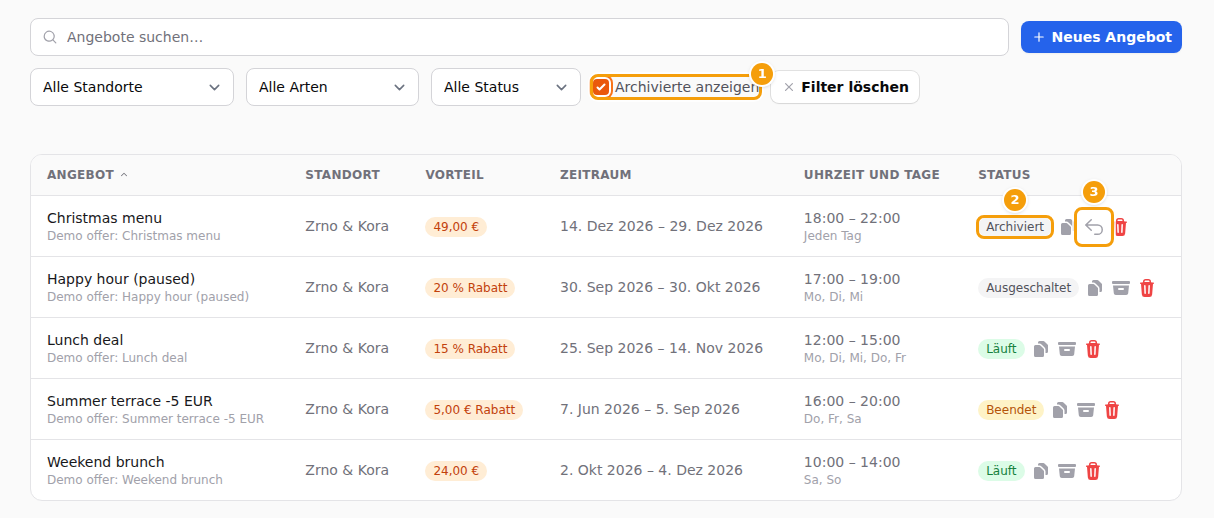
Task: Delete the Summer terrace -5 EUR offer
Action: point(1112,410)
